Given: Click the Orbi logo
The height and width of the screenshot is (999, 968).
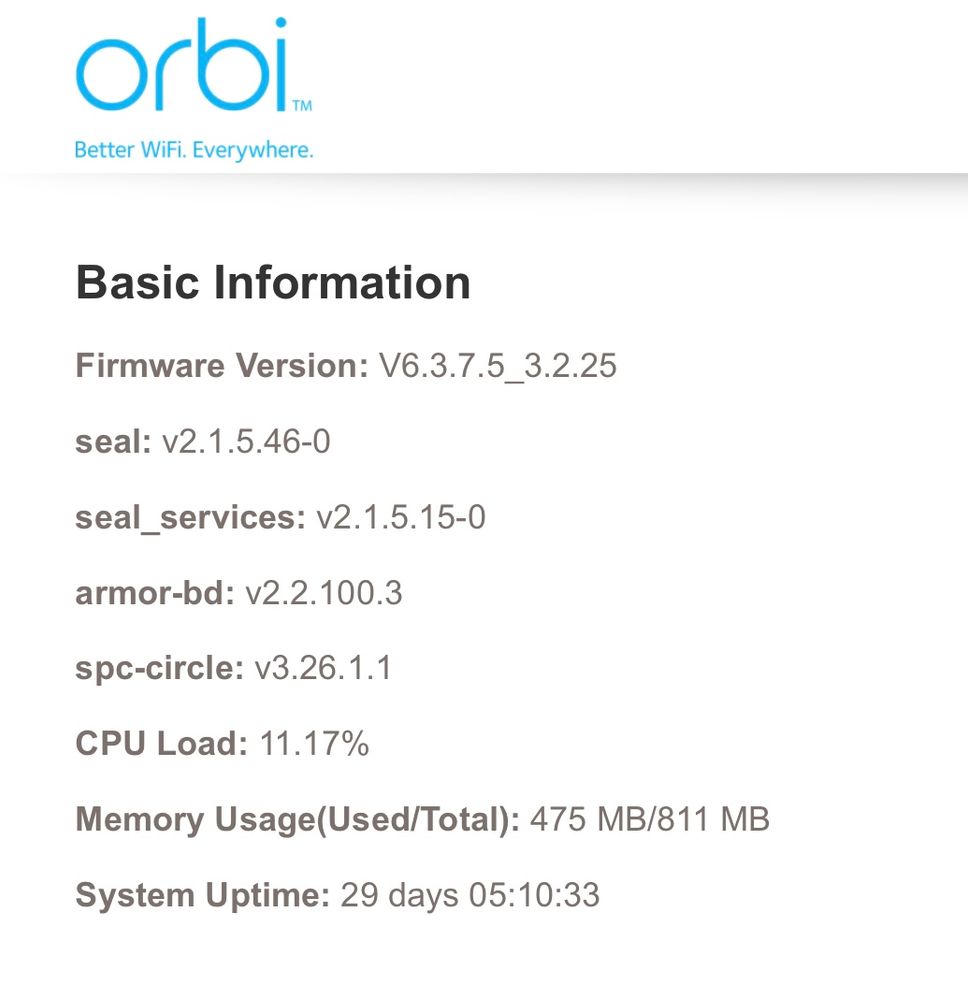Looking at the screenshot, I should pyautogui.click(x=182, y=69).
